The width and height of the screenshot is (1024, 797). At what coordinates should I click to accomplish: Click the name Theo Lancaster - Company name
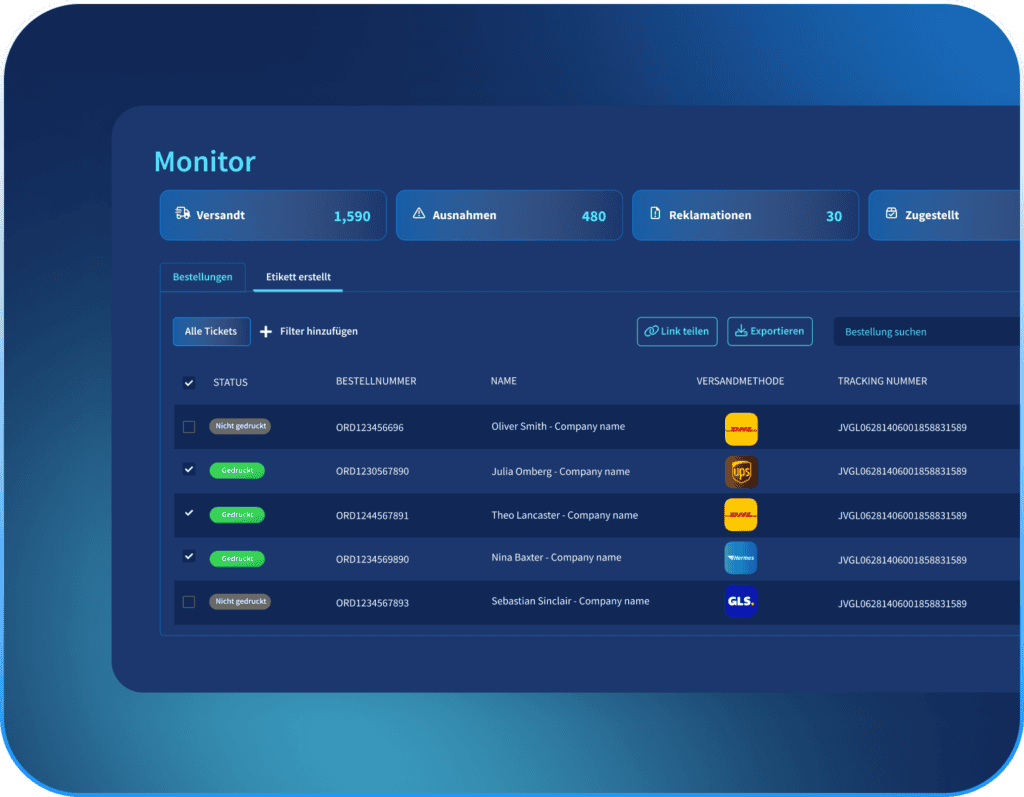565,515
